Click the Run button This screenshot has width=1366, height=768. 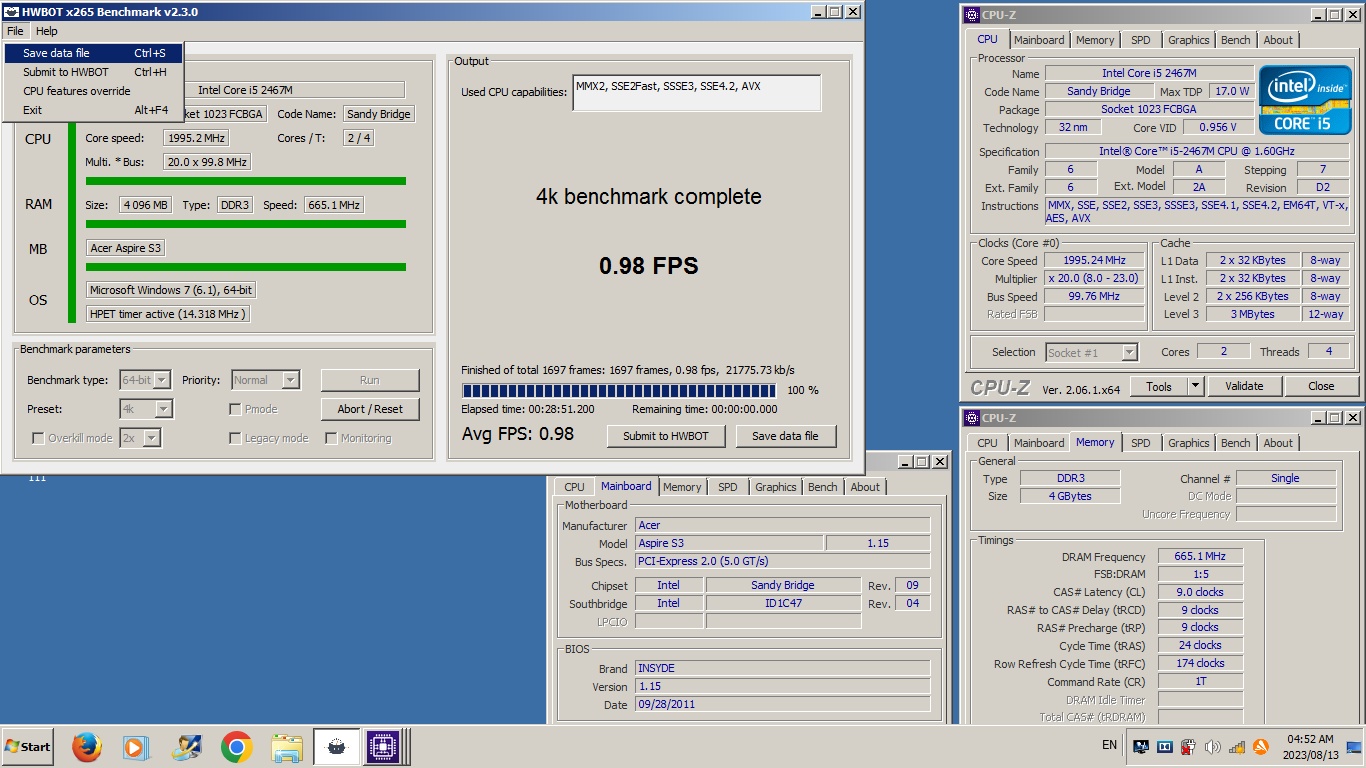[x=370, y=380]
